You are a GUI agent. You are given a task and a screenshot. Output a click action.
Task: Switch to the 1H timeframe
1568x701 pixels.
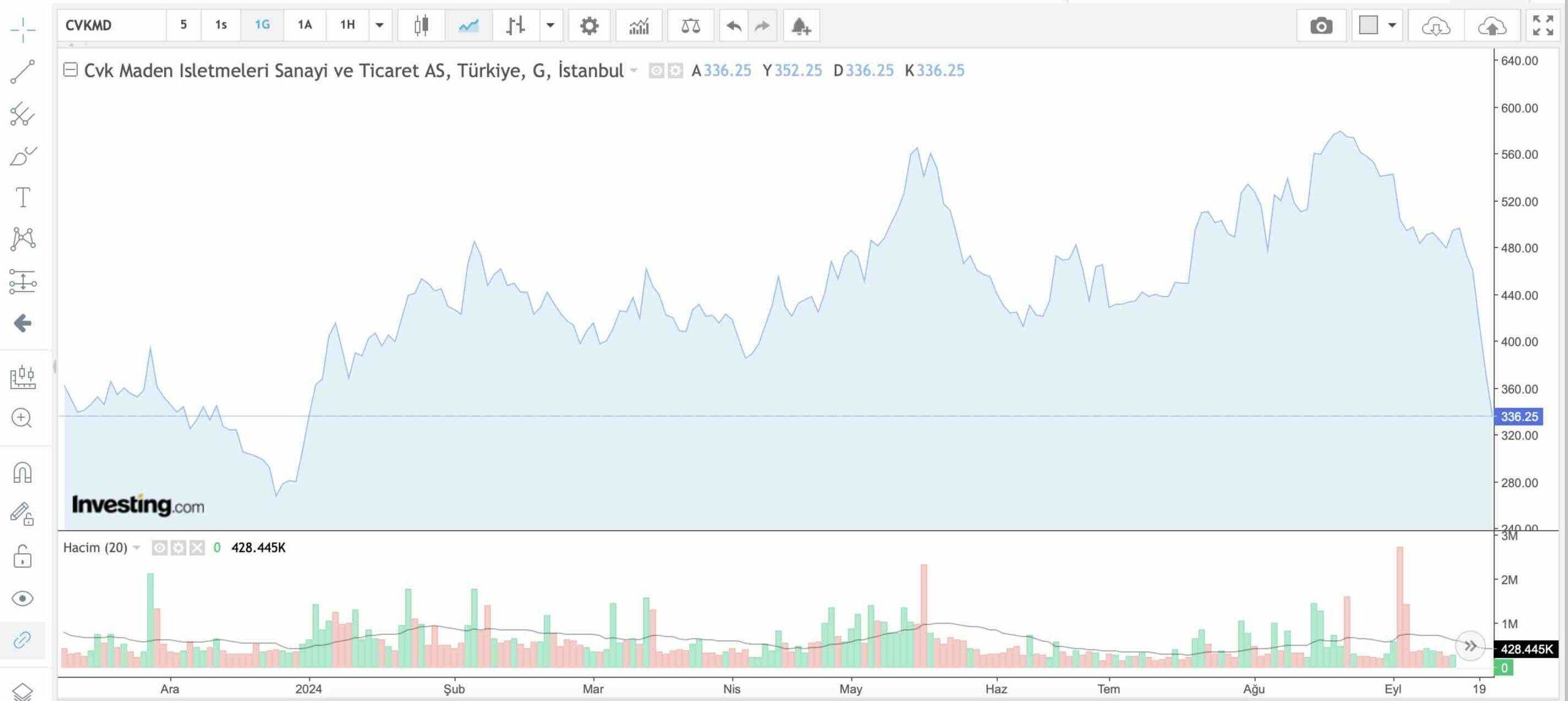click(348, 26)
